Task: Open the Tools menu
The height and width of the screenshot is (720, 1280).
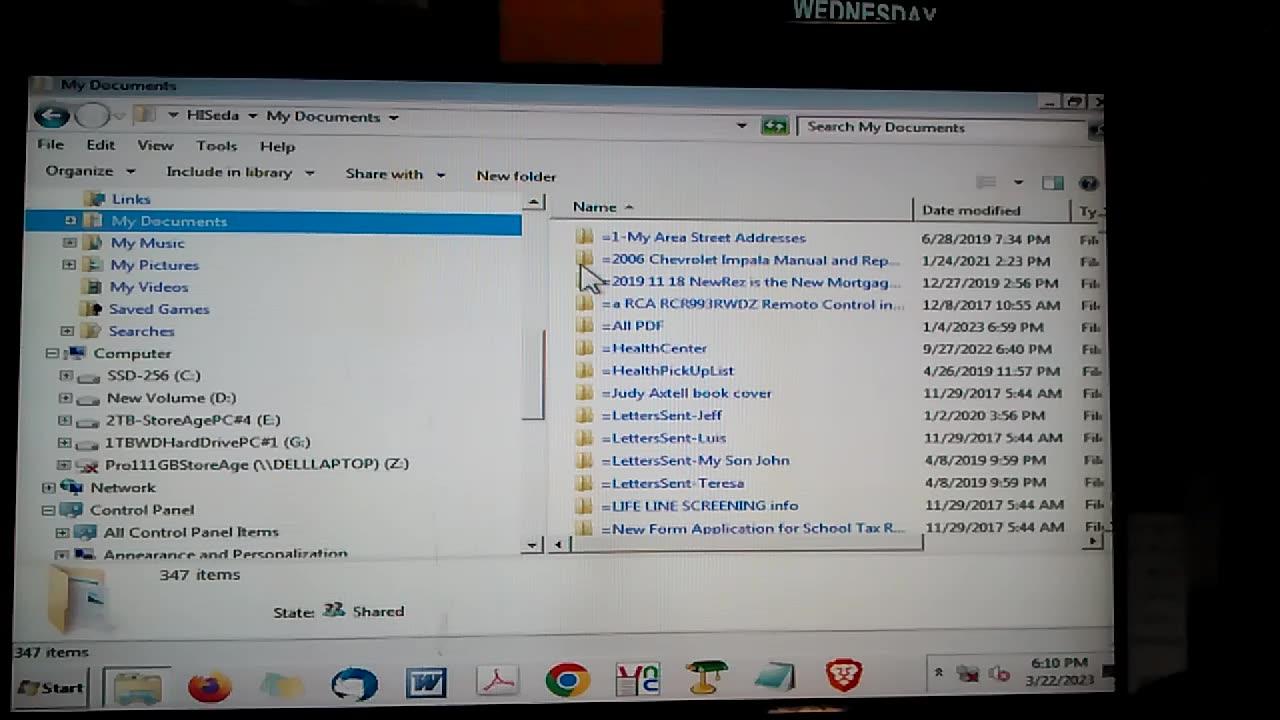Action: (x=216, y=146)
